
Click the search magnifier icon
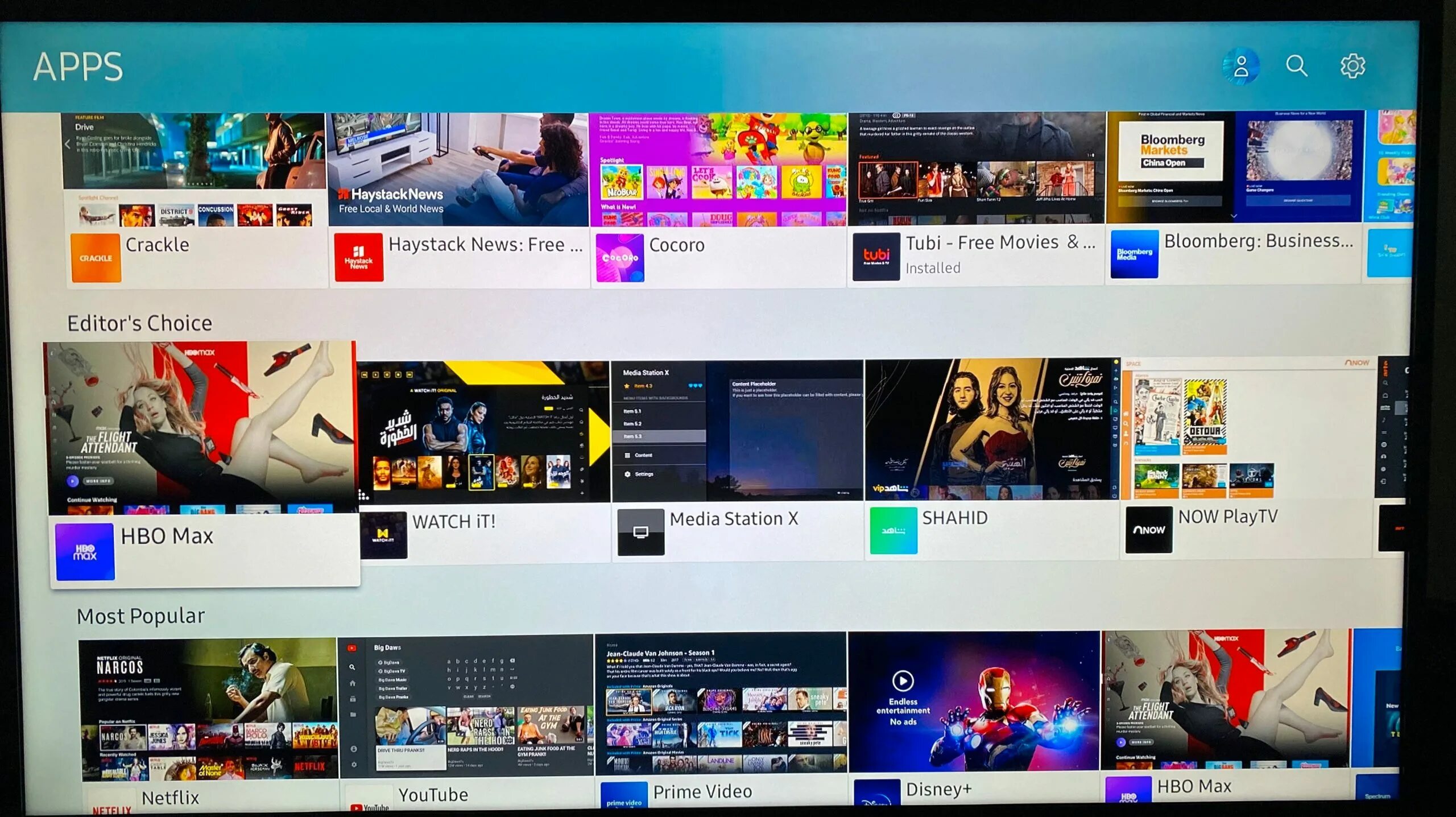click(x=1296, y=66)
